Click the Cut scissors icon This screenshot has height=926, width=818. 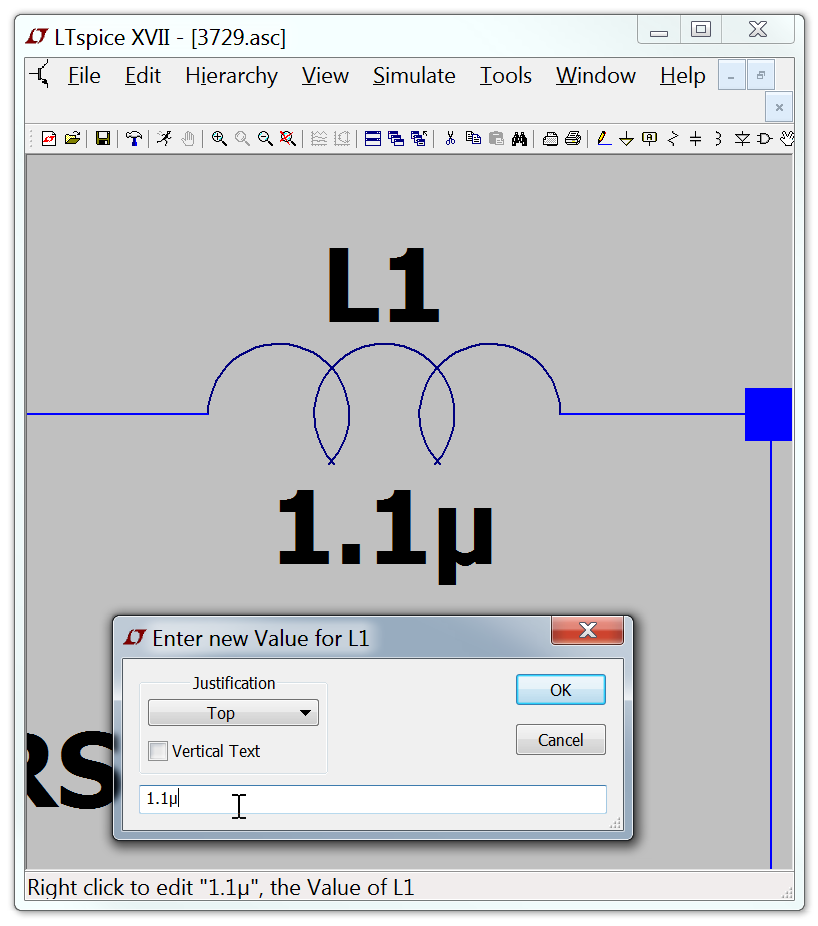coord(450,139)
